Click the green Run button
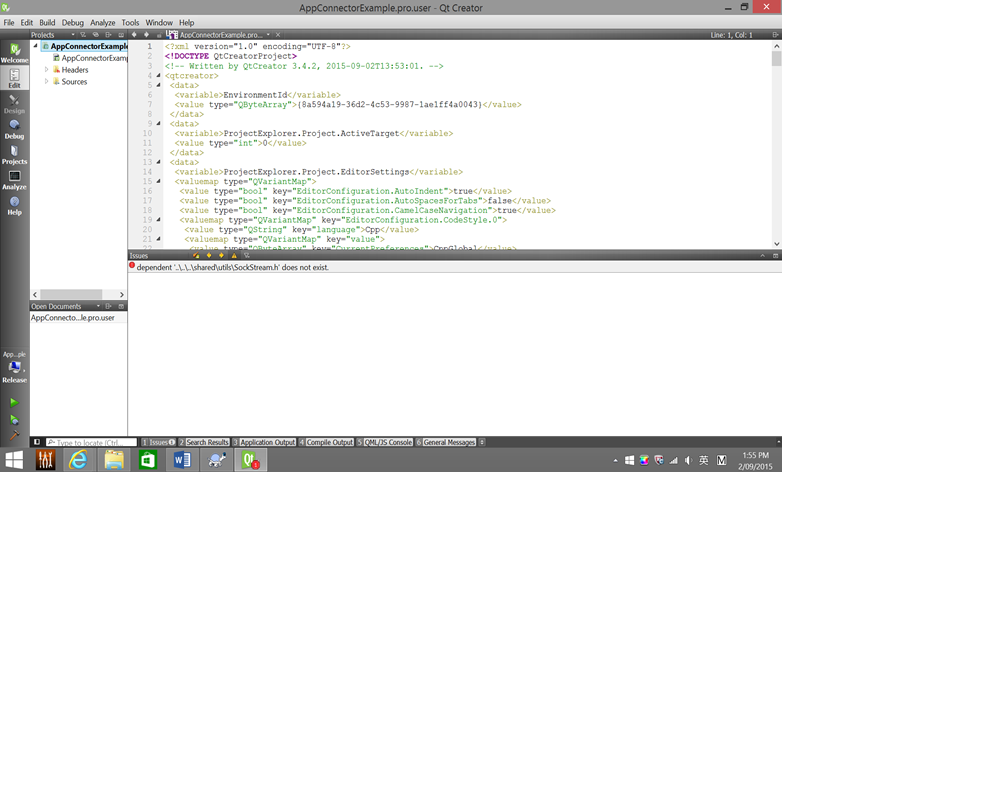This screenshot has height=799, width=1008. pyautogui.click(x=14, y=402)
